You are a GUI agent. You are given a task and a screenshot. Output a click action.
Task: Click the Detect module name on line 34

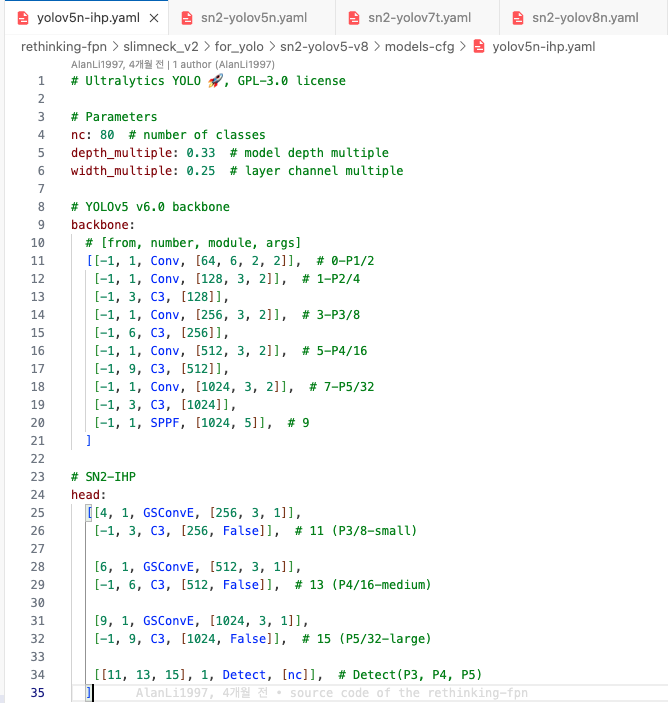click(244, 675)
